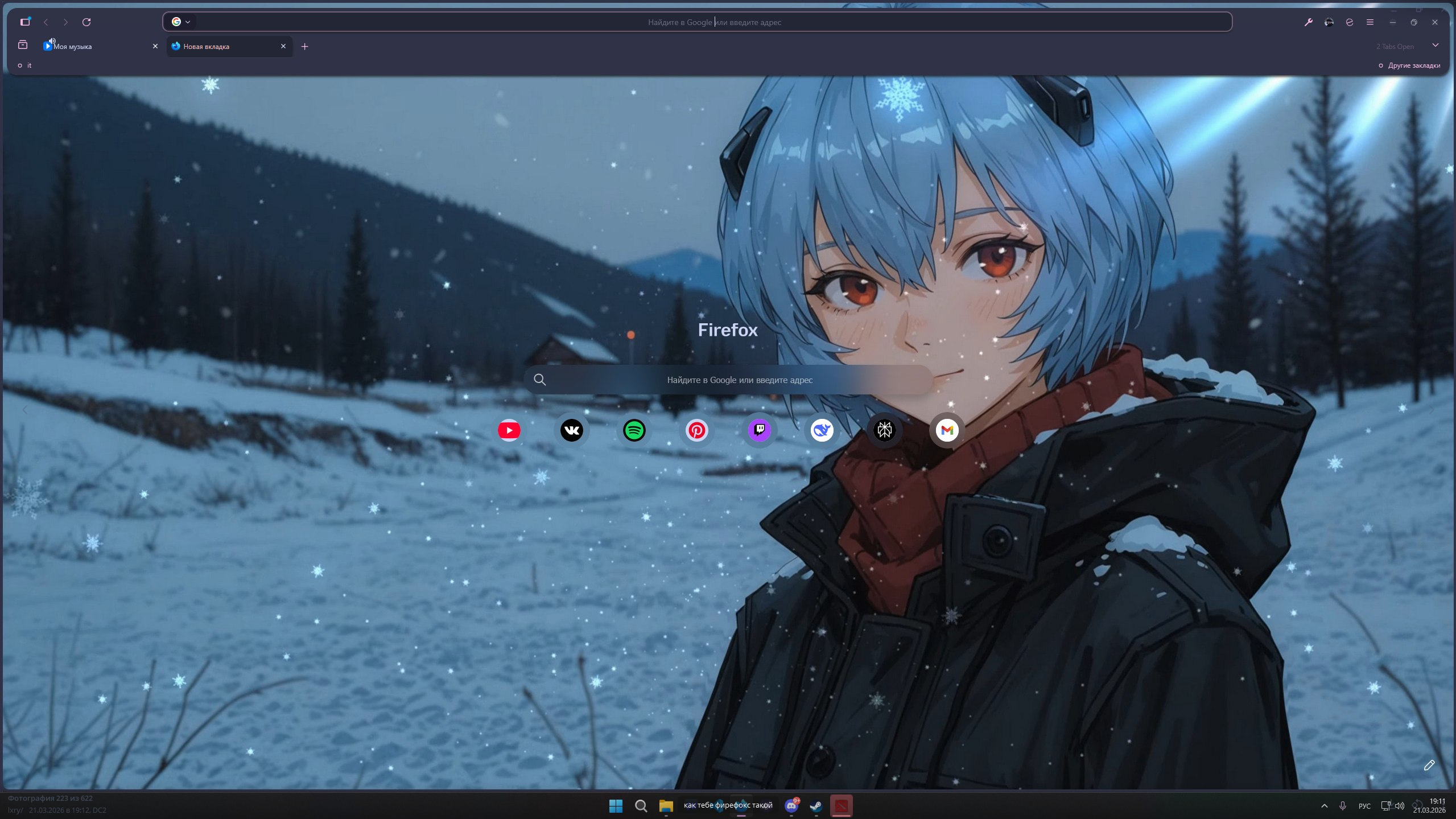Screen dimensions: 1456x819
Task: Open the Firefox hamburger menu
Action: [x=1370, y=22]
